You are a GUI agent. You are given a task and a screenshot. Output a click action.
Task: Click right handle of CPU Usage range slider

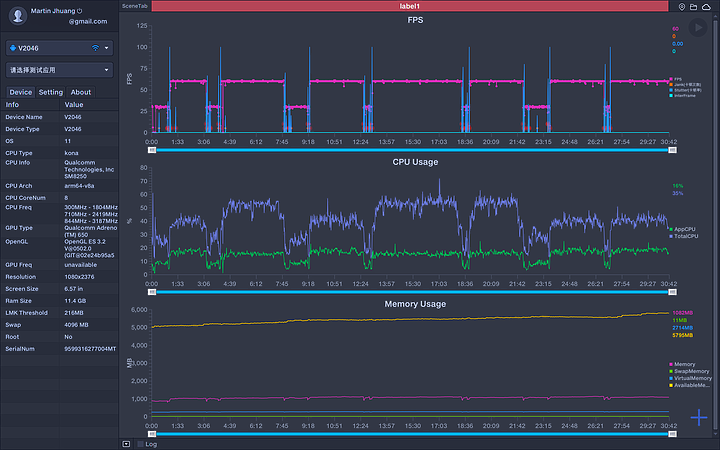point(673,292)
